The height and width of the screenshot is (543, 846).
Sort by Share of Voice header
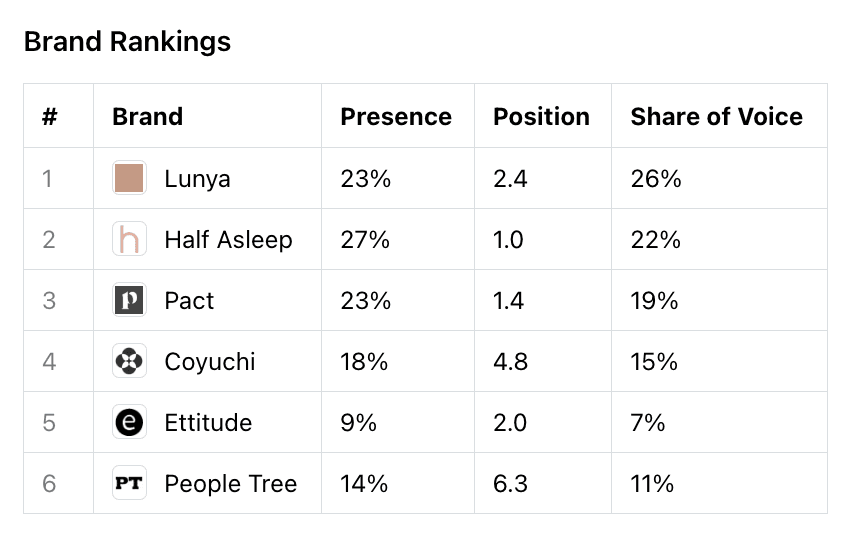(716, 117)
